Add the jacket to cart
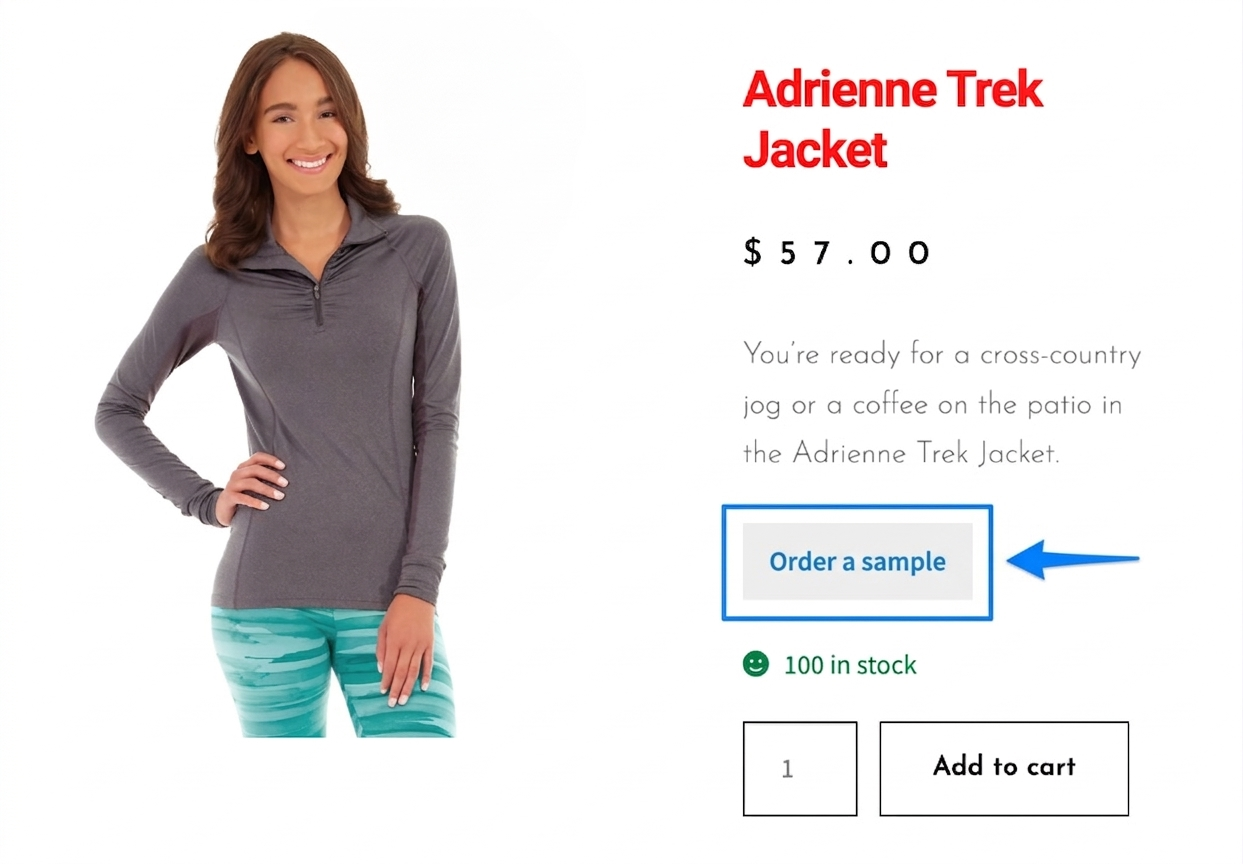Screen dimensions: 1243x864 [1004, 768]
